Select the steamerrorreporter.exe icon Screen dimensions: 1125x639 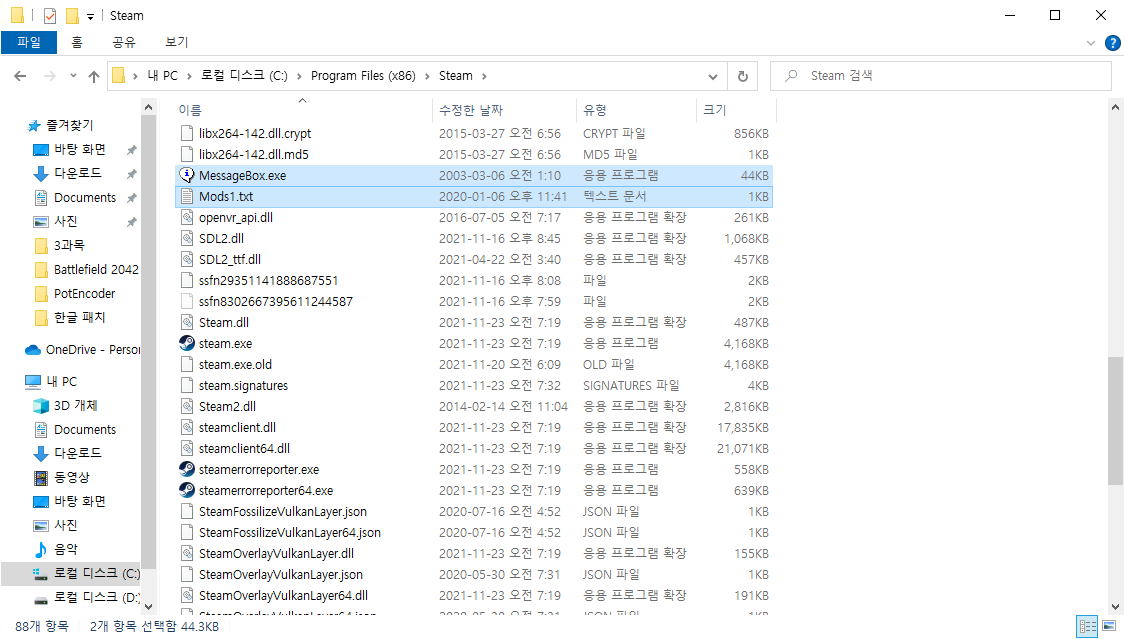[187, 469]
